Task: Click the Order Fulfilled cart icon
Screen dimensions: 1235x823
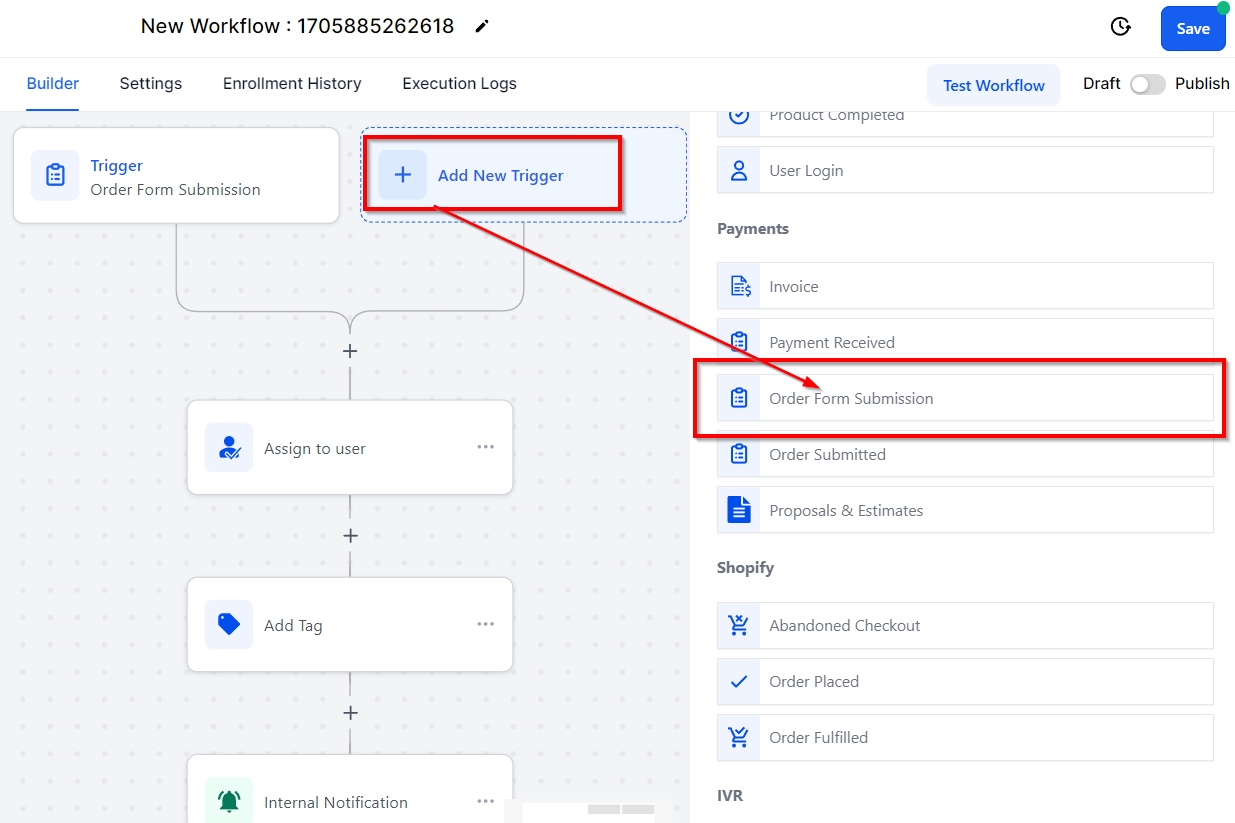Action: click(x=739, y=737)
